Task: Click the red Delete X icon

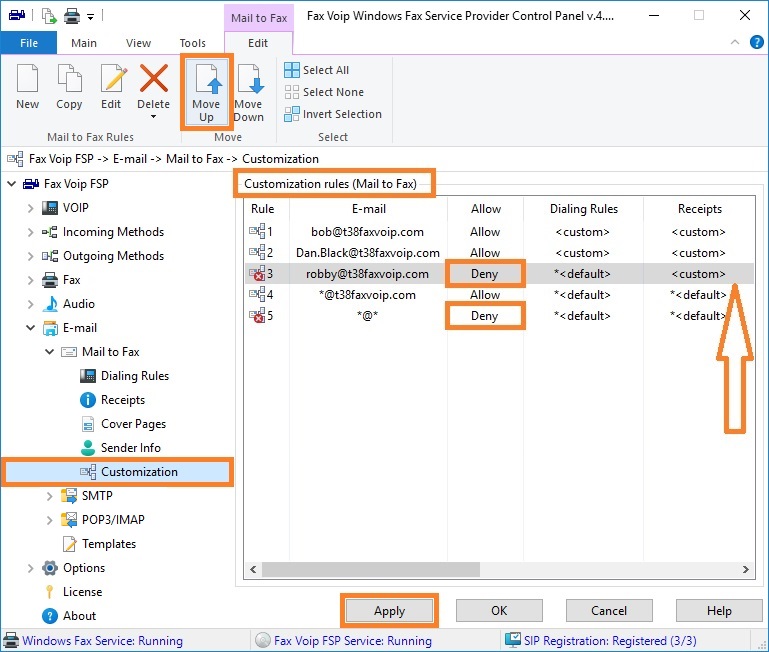Action: click(x=154, y=78)
